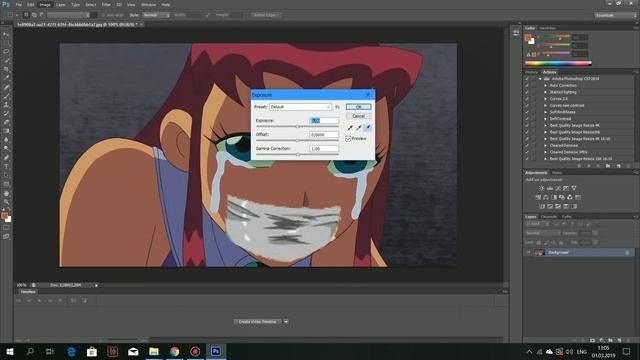Switch to the Channels tab
This screenshot has width=640, height=360.
(549, 217)
